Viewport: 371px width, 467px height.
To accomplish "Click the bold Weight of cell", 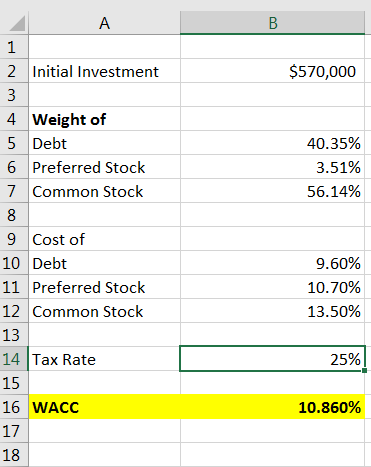I will (104, 119).
